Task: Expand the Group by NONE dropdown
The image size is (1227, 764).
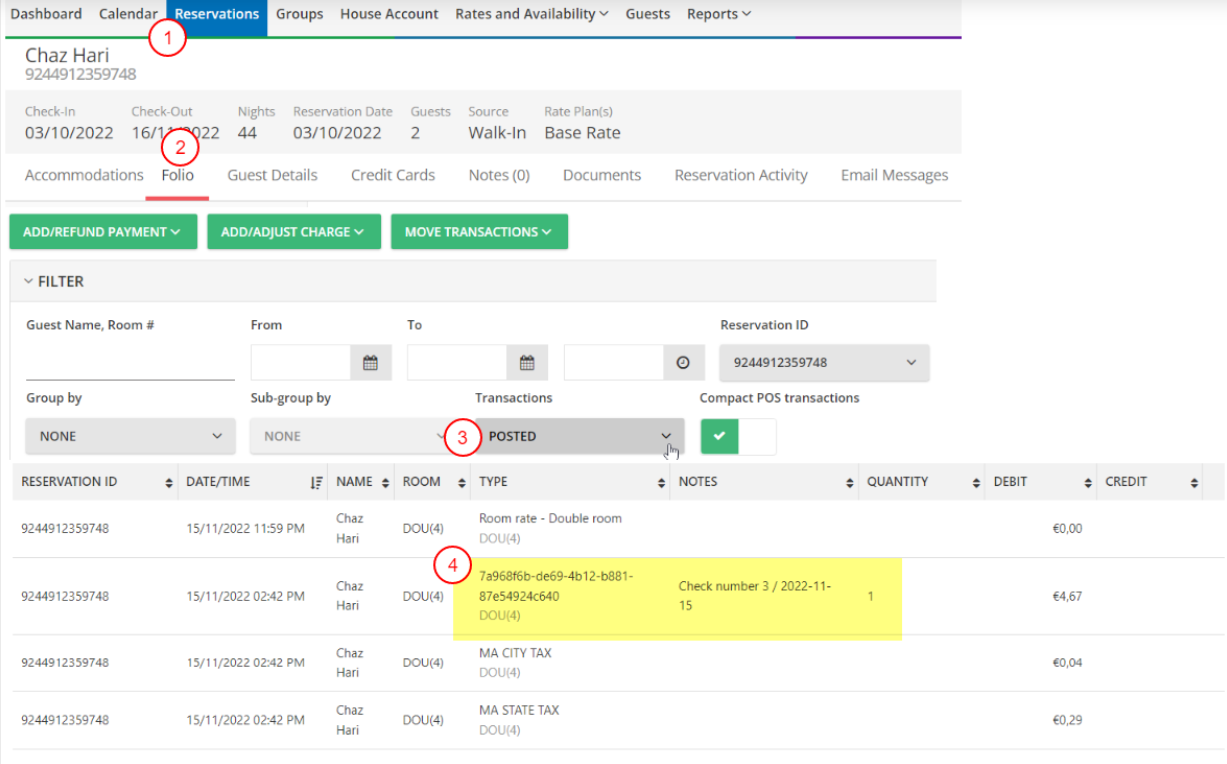Action: 130,437
